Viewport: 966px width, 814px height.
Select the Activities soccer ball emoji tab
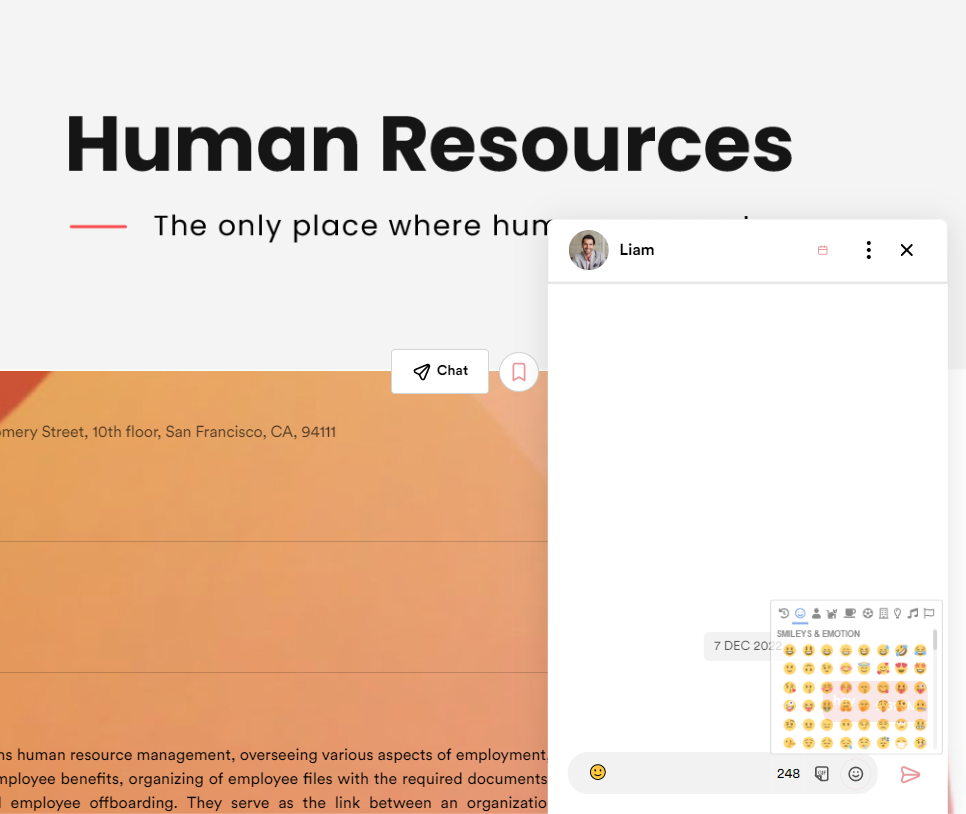(x=866, y=613)
